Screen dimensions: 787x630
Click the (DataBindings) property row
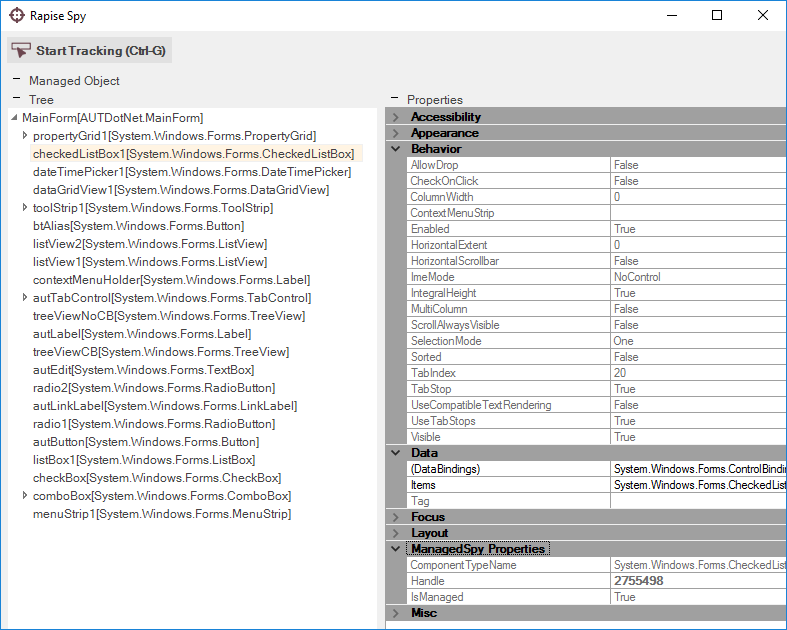pyautogui.click(x=597, y=469)
